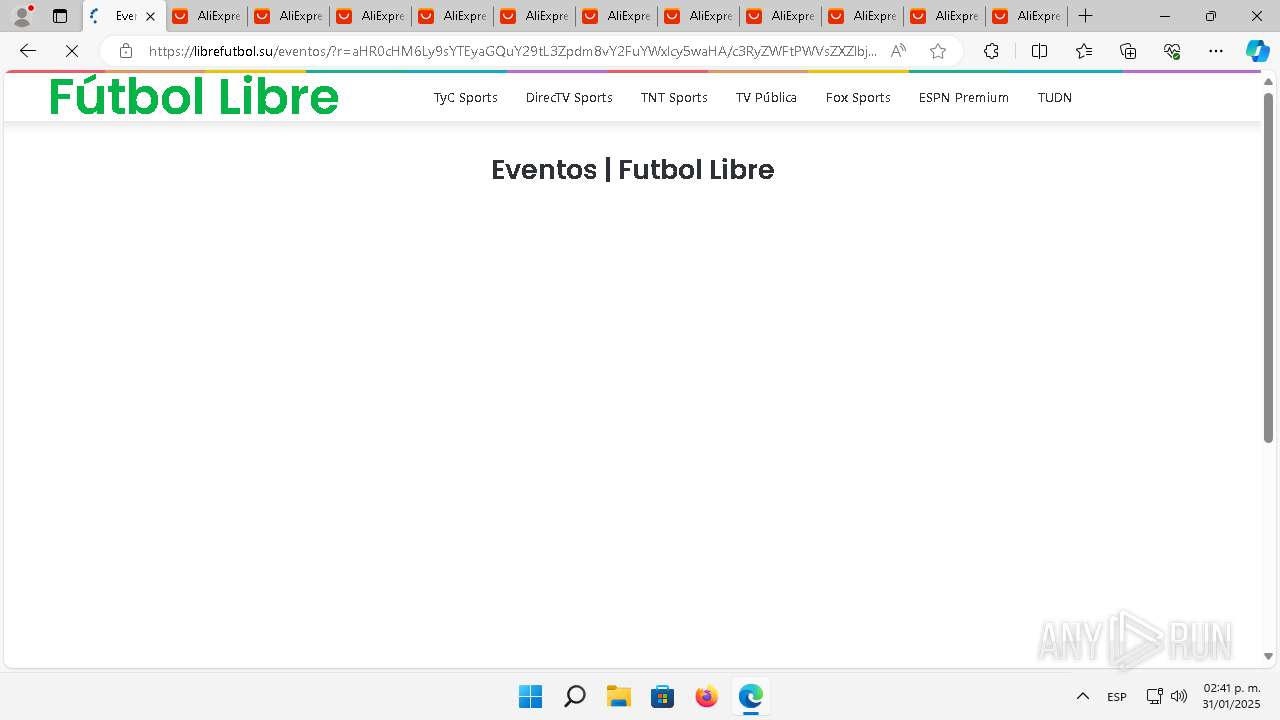Show hidden tray icons chevron
Image resolution: width=1280 pixels, height=720 pixels.
1082,696
